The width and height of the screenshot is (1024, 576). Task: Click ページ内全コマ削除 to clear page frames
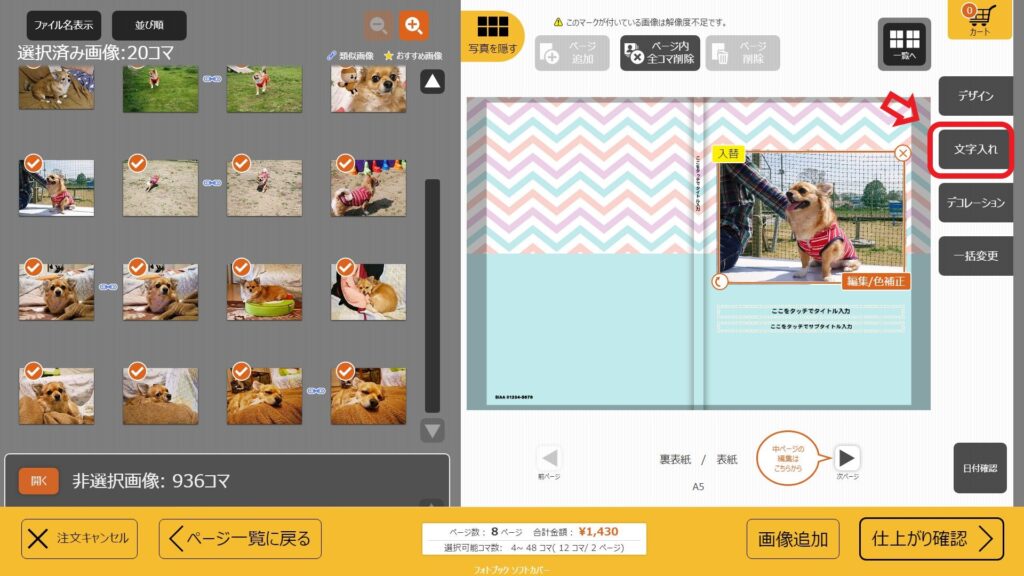[x=659, y=52]
